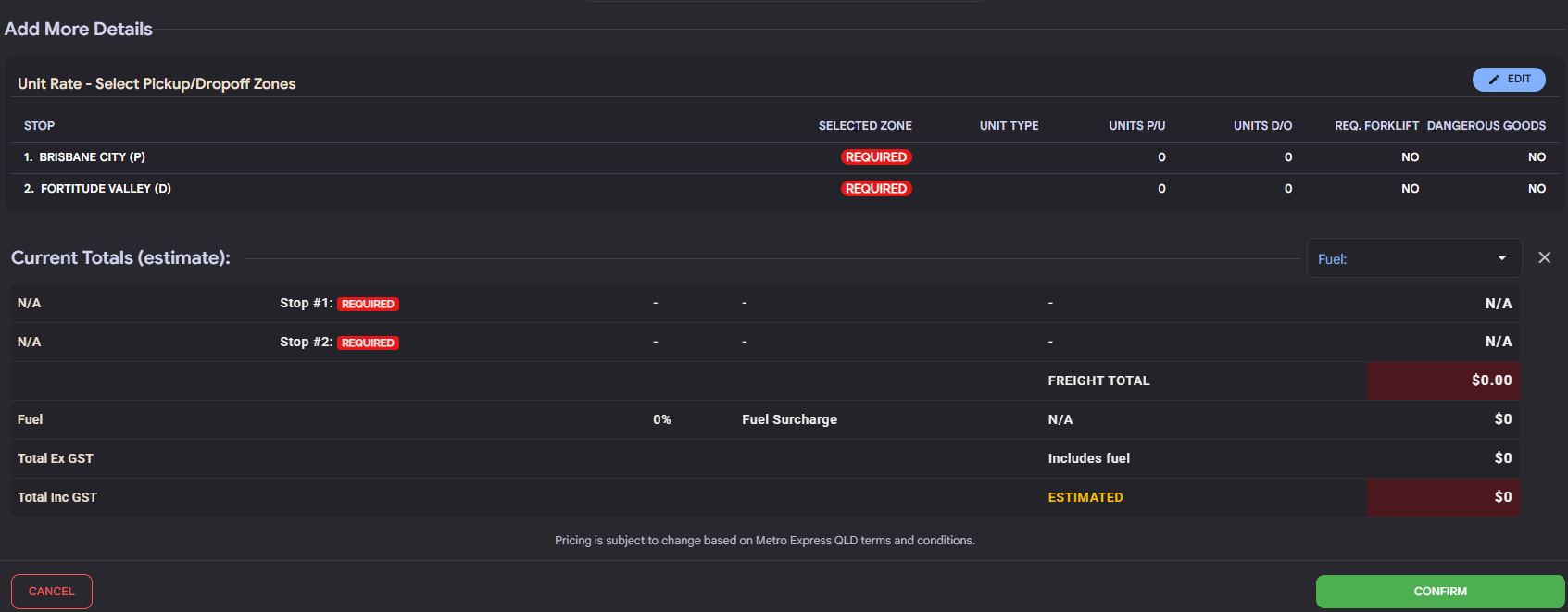Viewport: 1568px width, 612px height.
Task: Click the DANGEROUS GOODS column header
Action: pos(1486,126)
